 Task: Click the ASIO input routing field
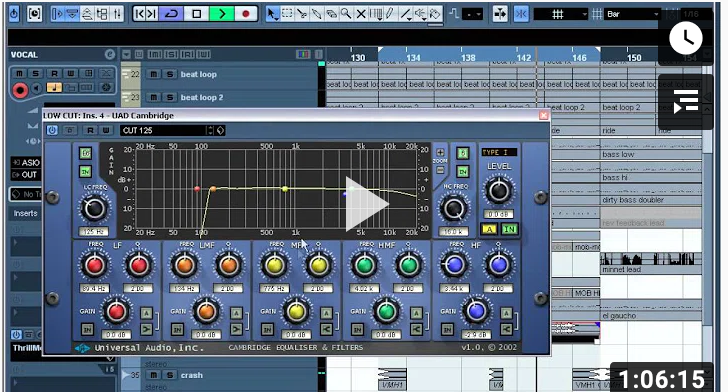tap(26, 162)
